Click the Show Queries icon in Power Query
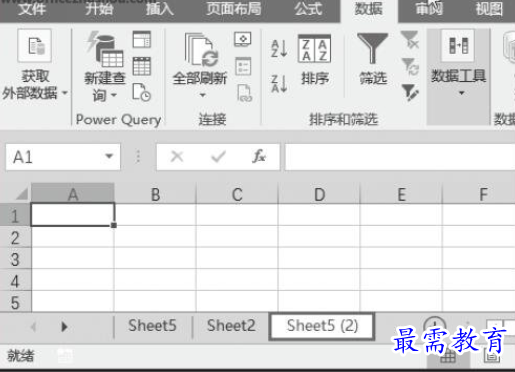 tap(142, 40)
